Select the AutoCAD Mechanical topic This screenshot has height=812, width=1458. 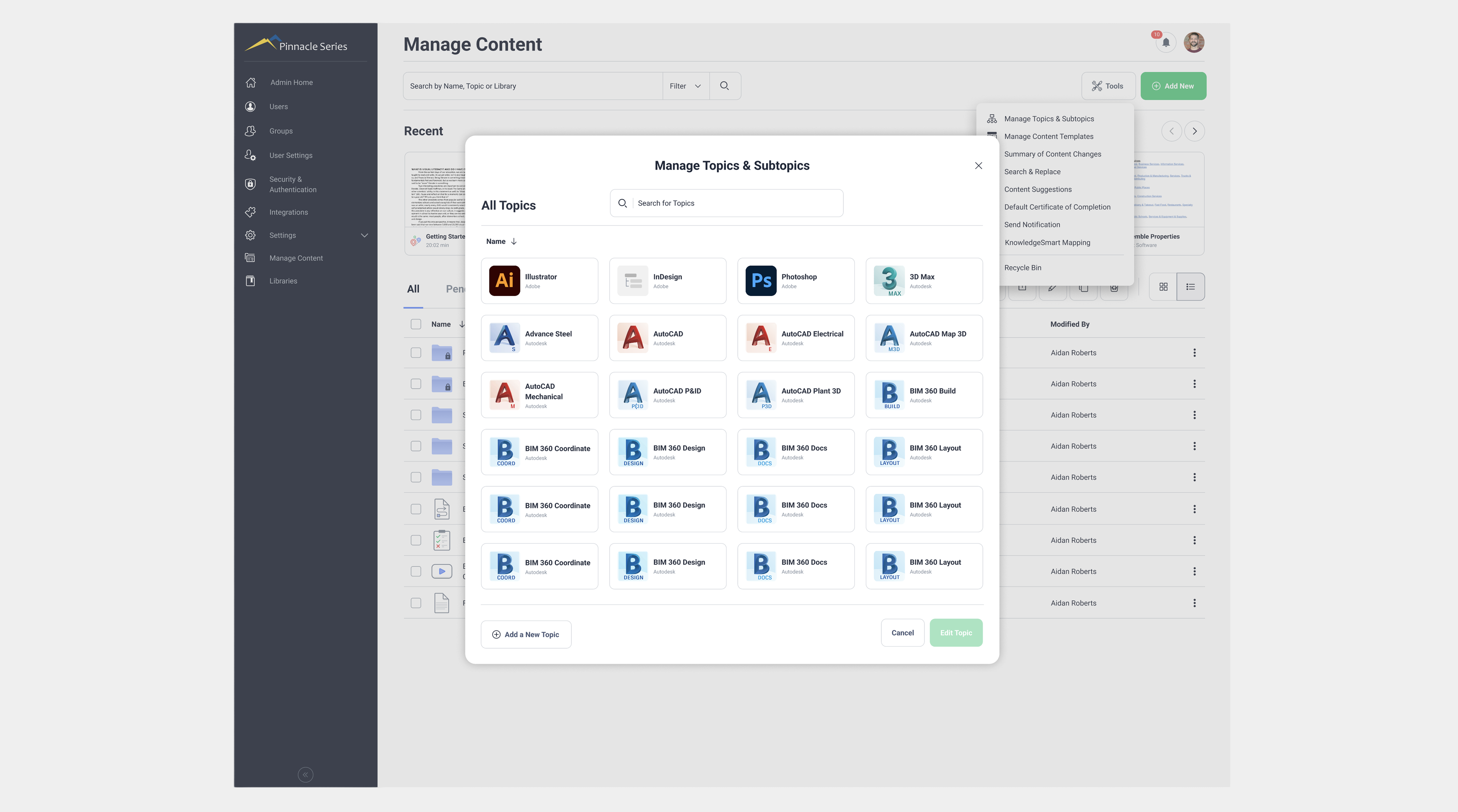point(539,396)
